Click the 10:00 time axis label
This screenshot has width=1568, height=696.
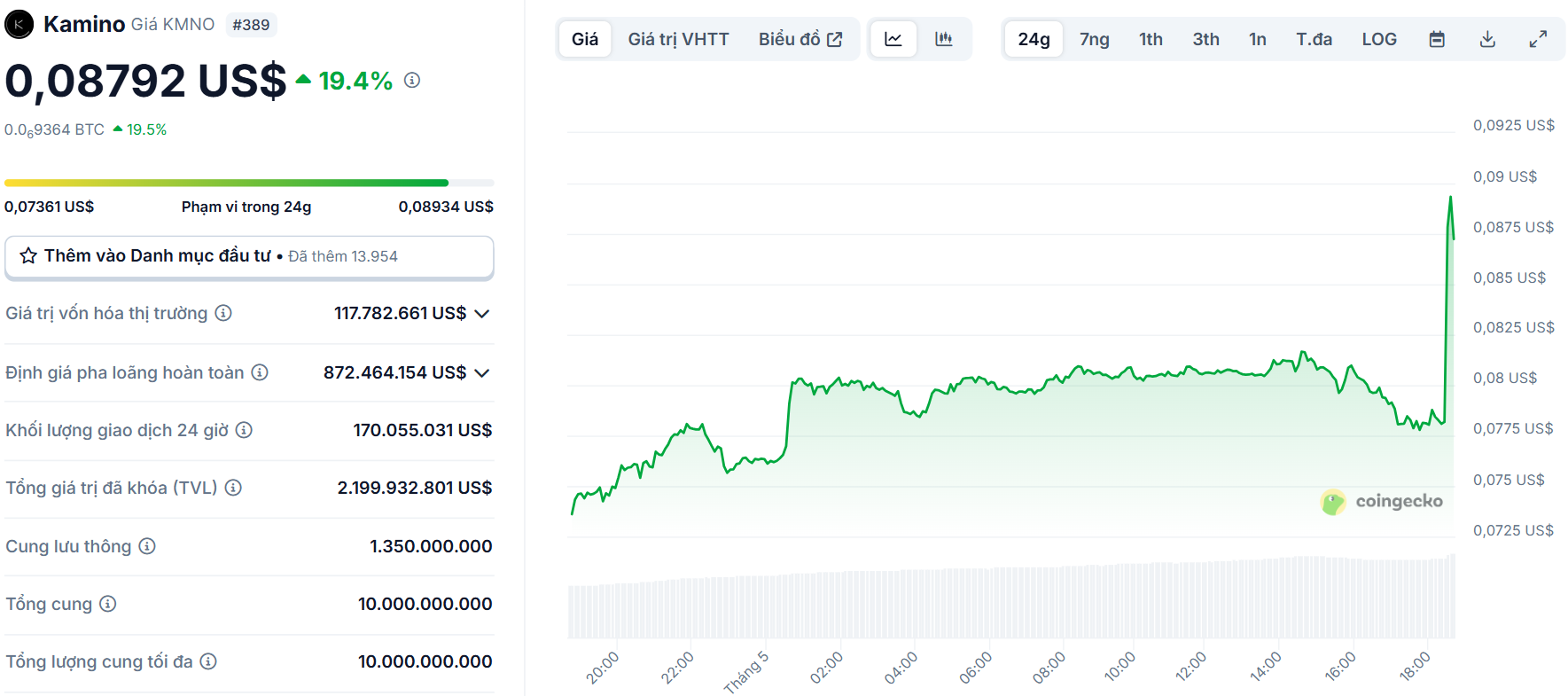pos(1119,667)
